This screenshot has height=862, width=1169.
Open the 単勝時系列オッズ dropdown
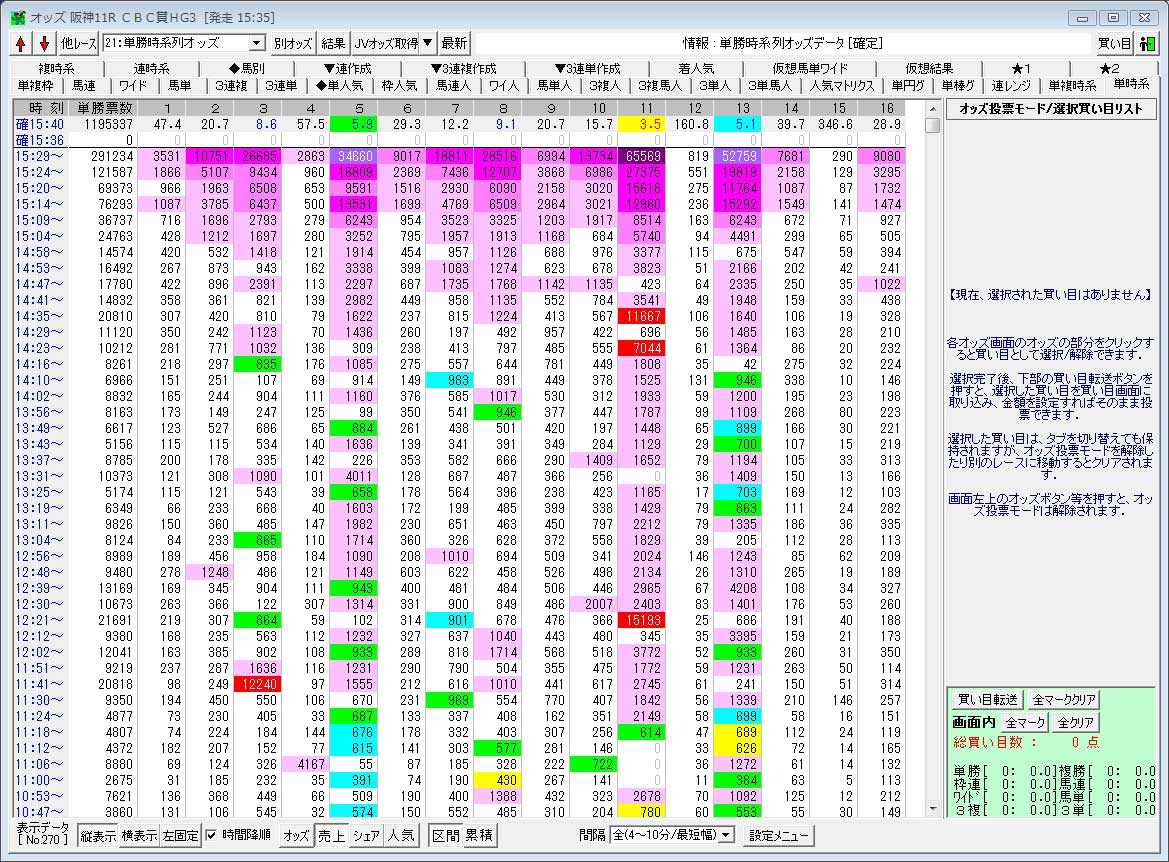click(256, 43)
